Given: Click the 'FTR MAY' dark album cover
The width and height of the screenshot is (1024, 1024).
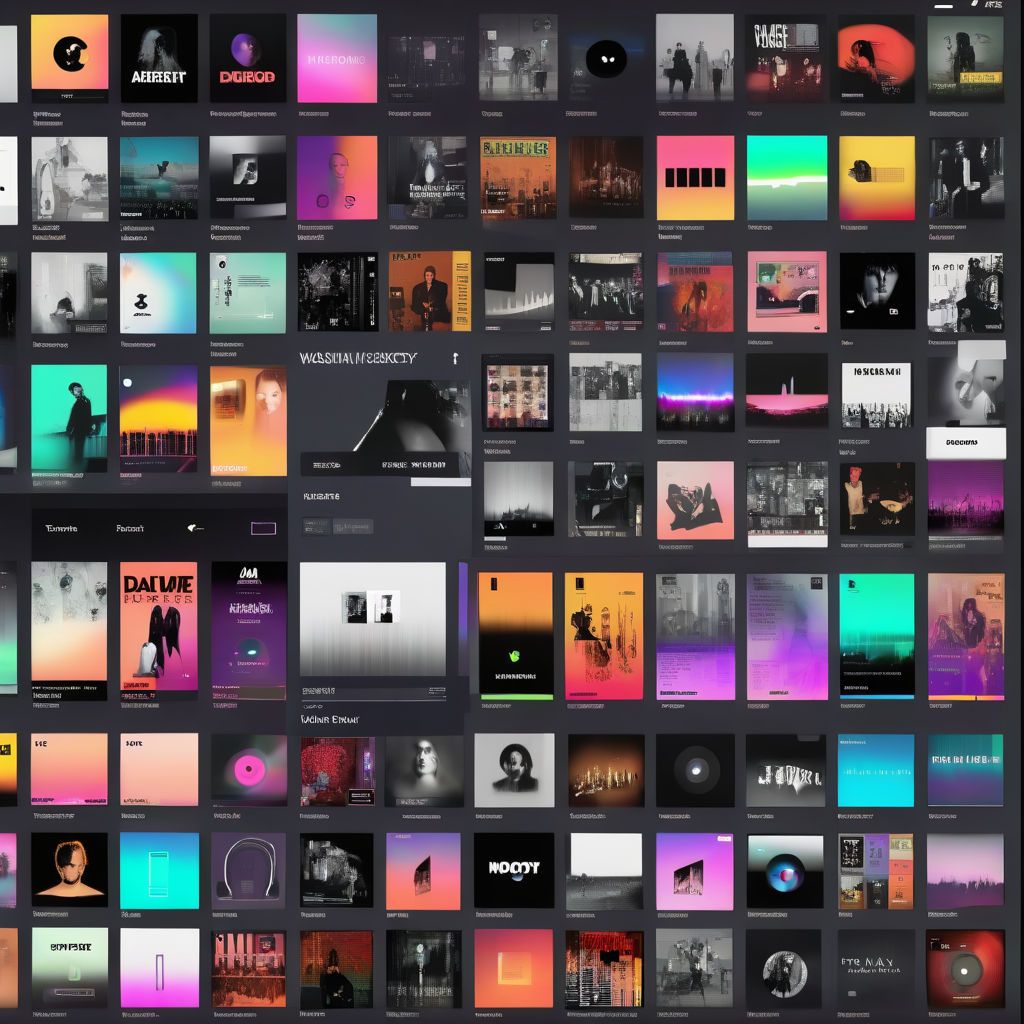Looking at the screenshot, I should tap(875, 968).
